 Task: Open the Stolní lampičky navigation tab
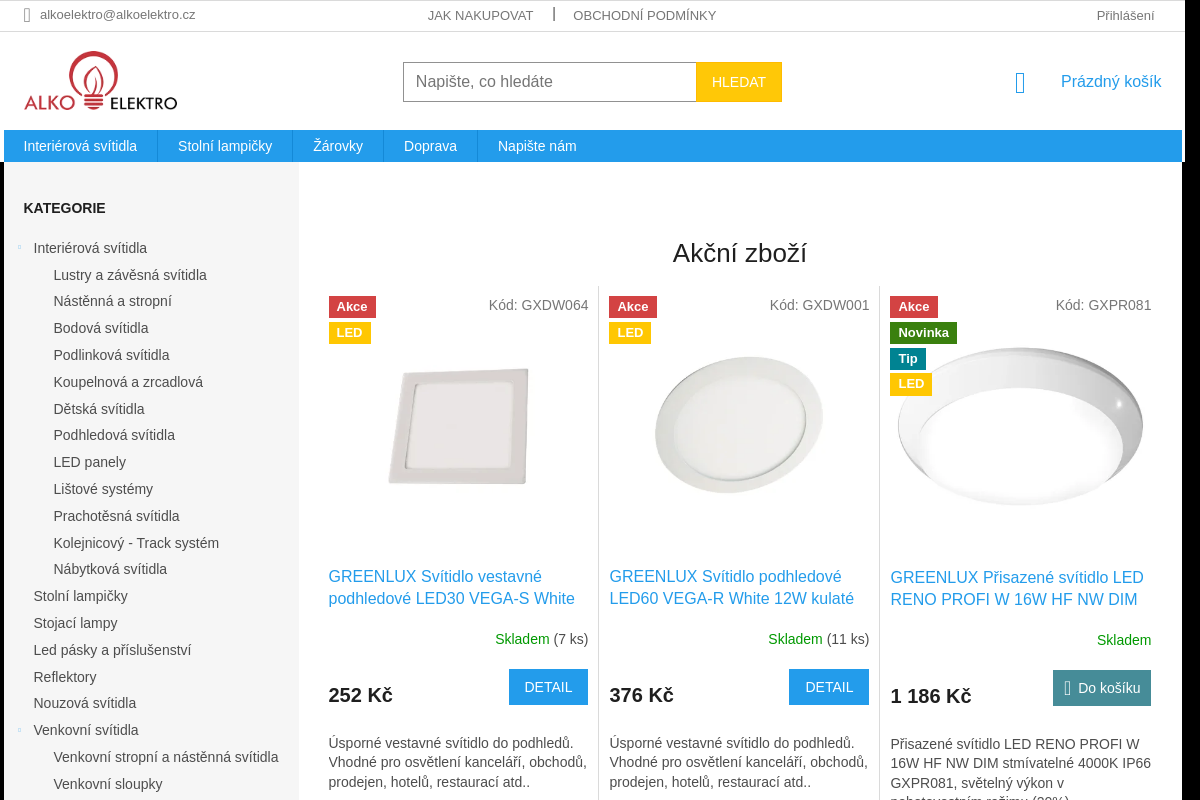[225, 146]
